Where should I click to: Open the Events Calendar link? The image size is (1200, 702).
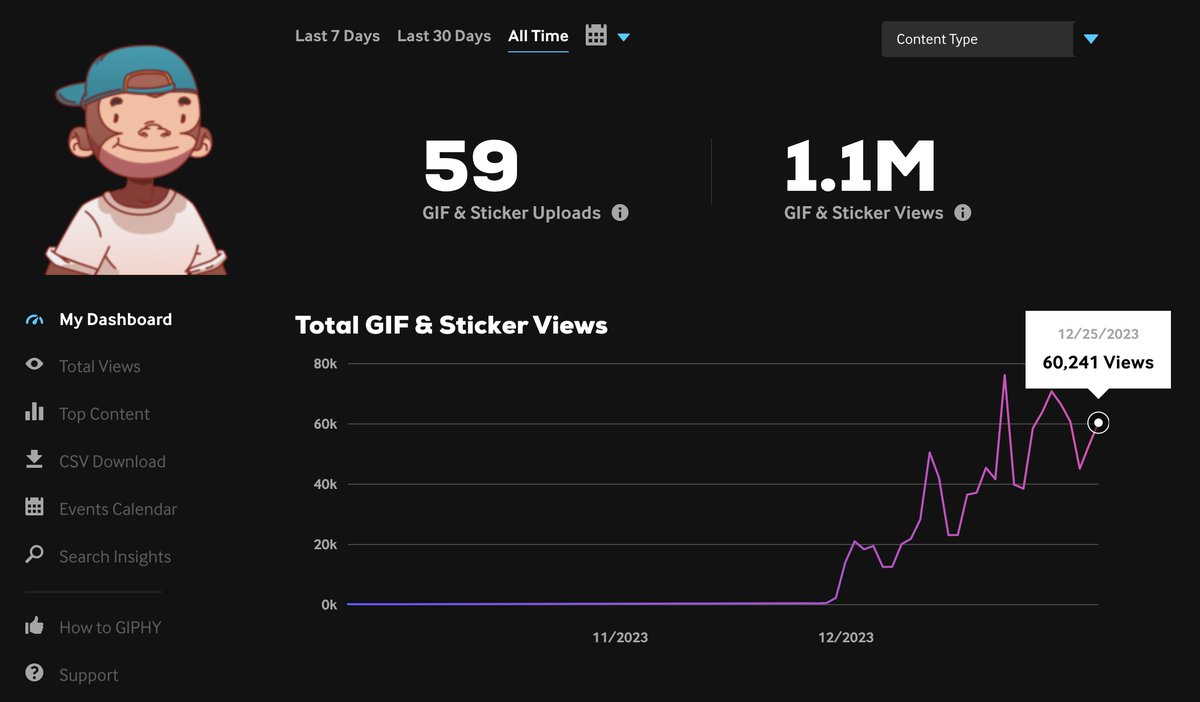tap(118, 509)
